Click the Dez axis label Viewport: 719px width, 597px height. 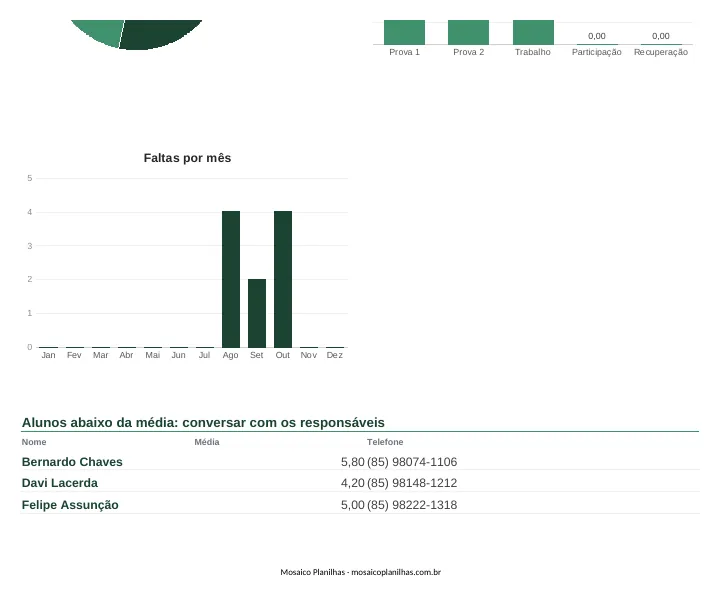[x=335, y=355]
